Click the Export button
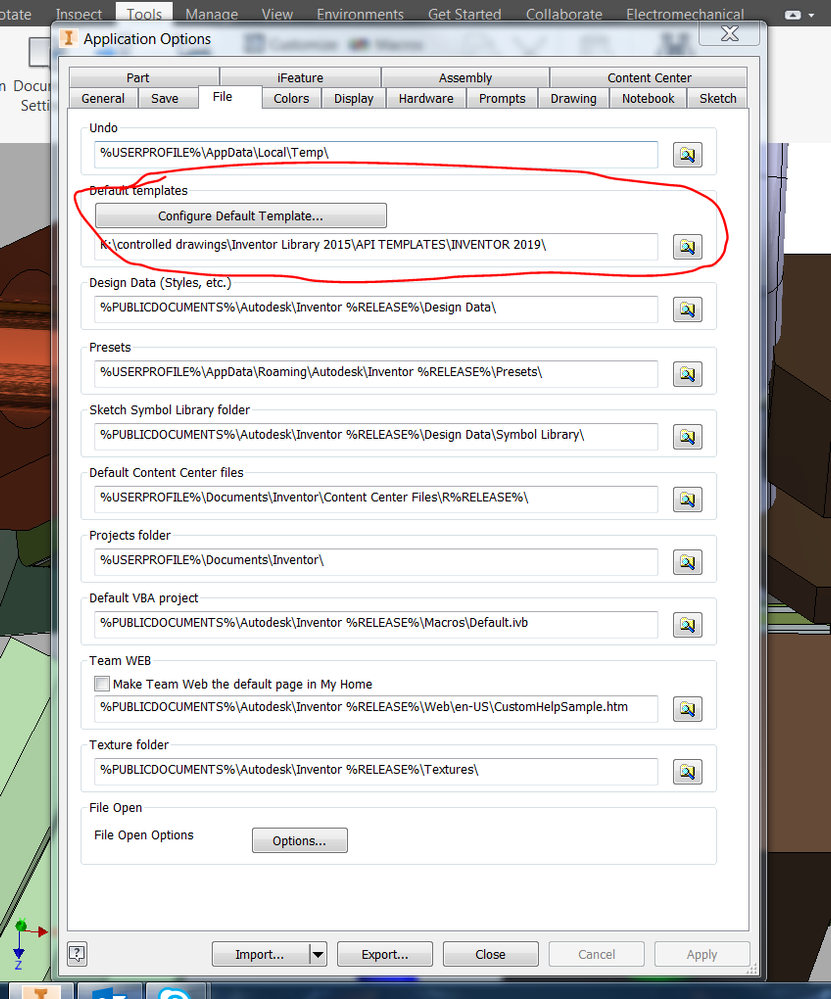Image resolution: width=831 pixels, height=999 pixels. (385, 954)
